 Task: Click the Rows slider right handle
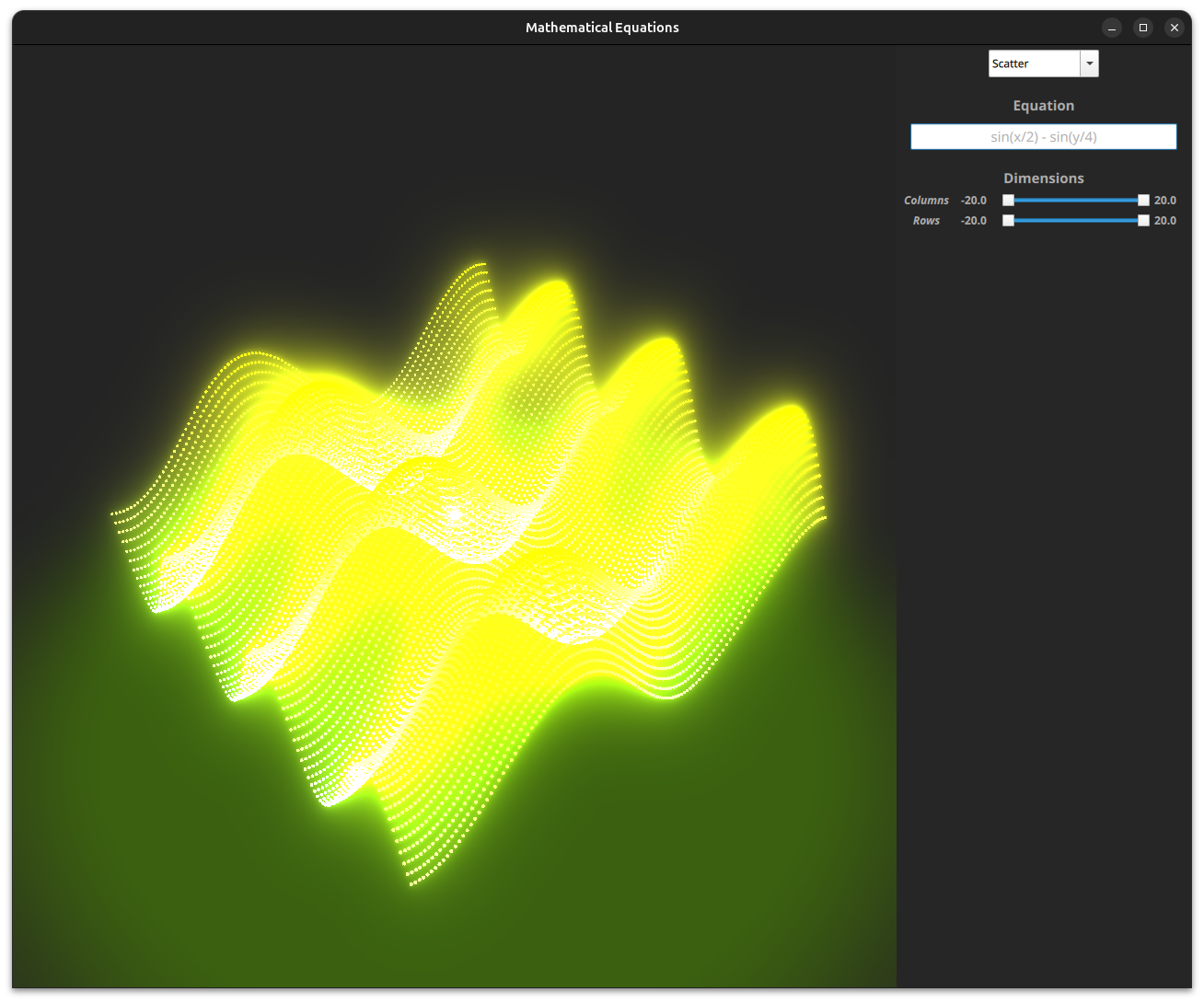point(1143,221)
